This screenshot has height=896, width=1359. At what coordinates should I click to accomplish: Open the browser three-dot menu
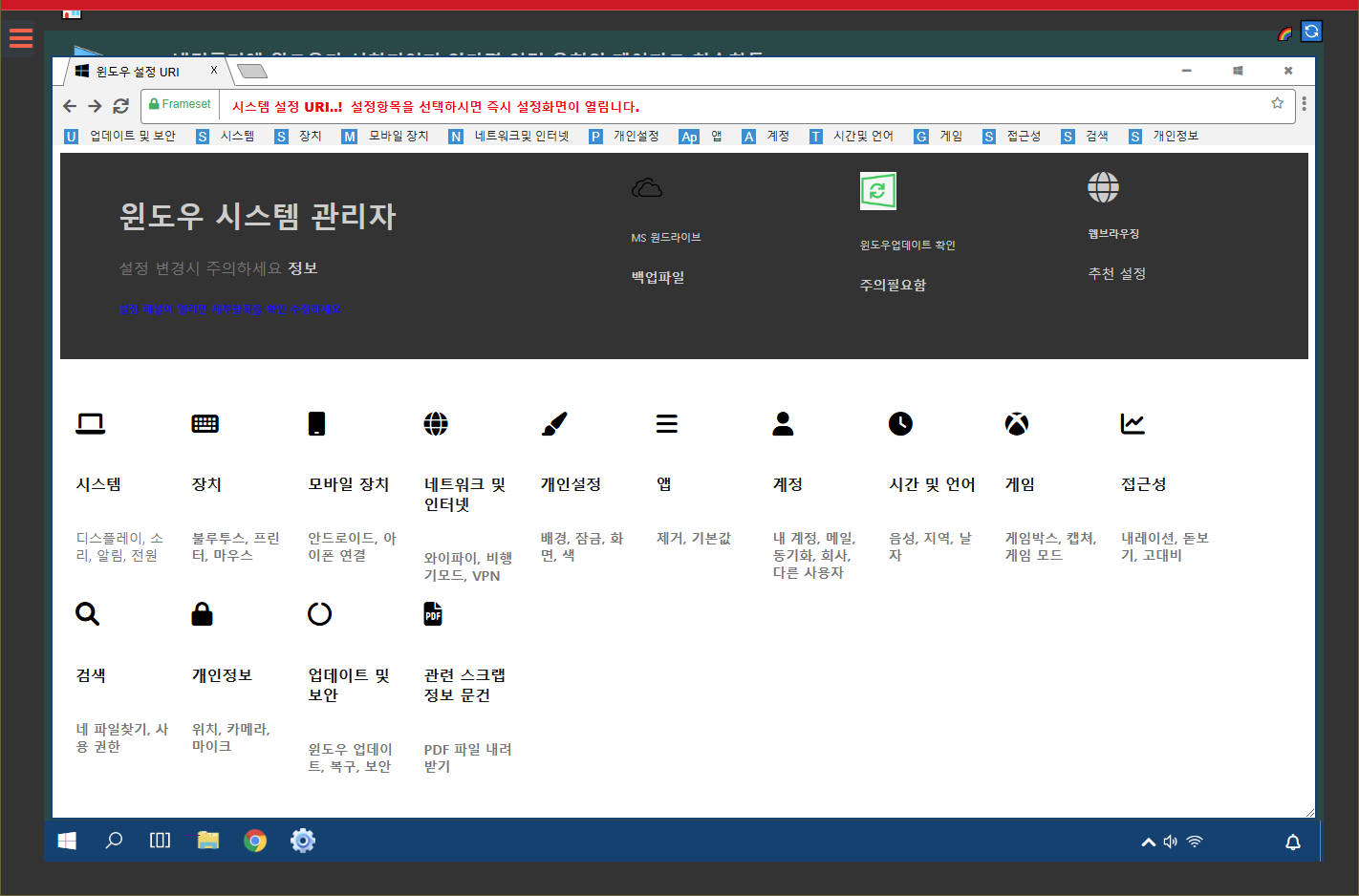tap(1304, 103)
